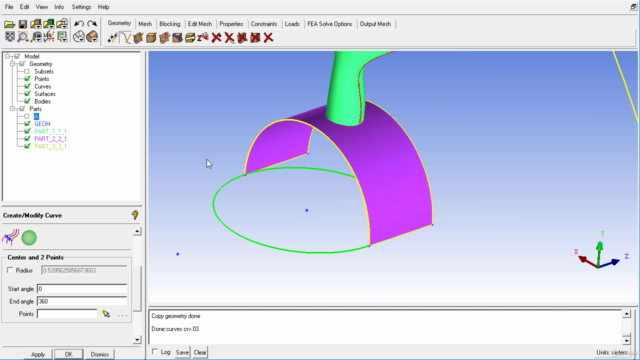Open the Blocking file menu icon
The width and height of the screenshot is (640, 360).
pyautogui.click(x=62, y=24)
